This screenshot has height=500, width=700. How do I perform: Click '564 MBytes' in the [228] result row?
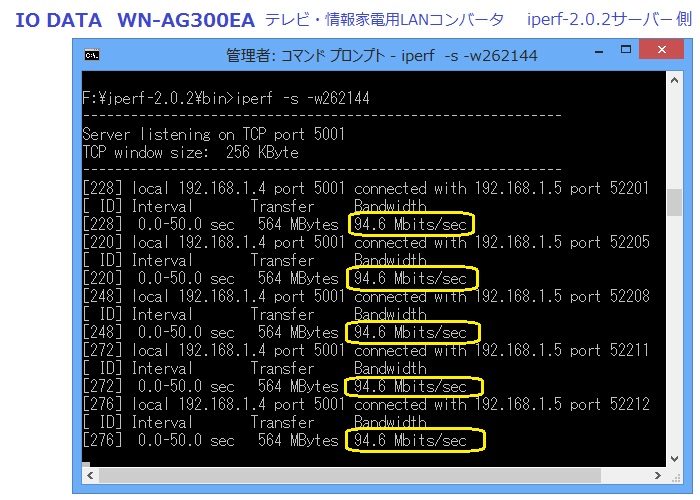tap(298, 224)
